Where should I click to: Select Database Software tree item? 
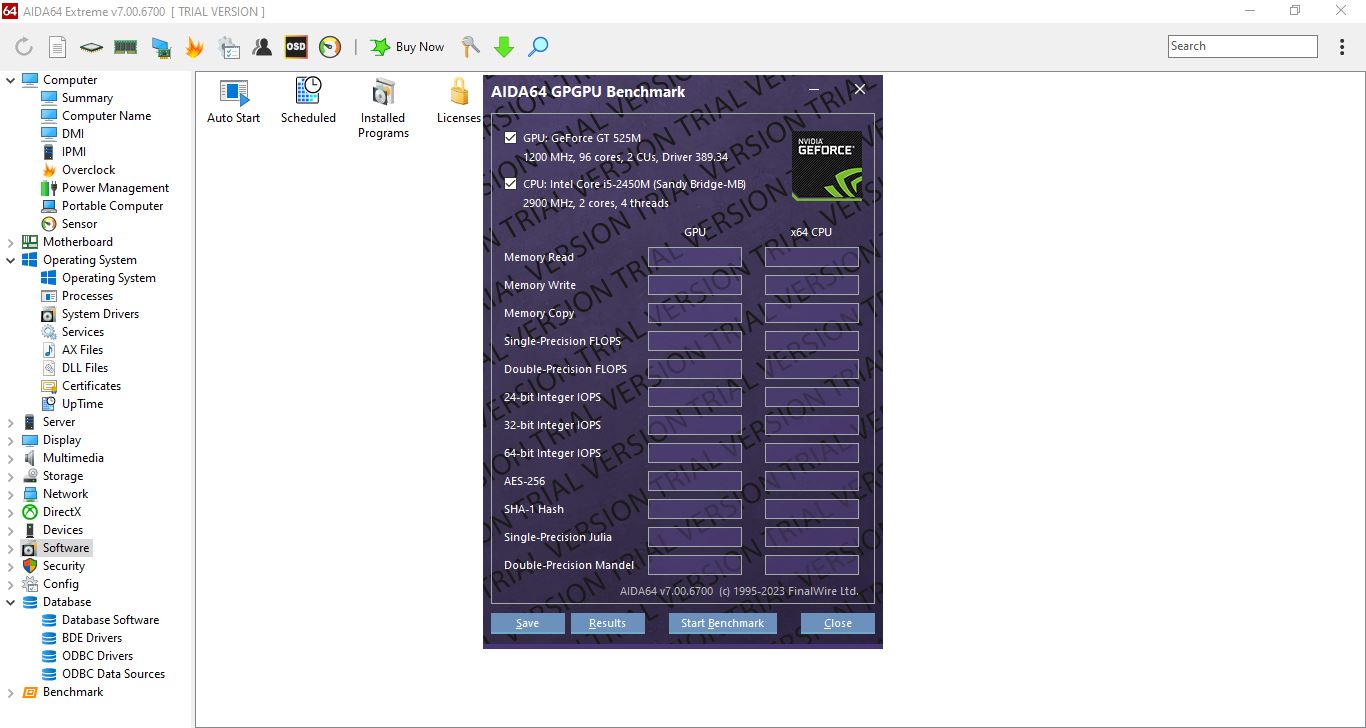(x=110, y=620)
